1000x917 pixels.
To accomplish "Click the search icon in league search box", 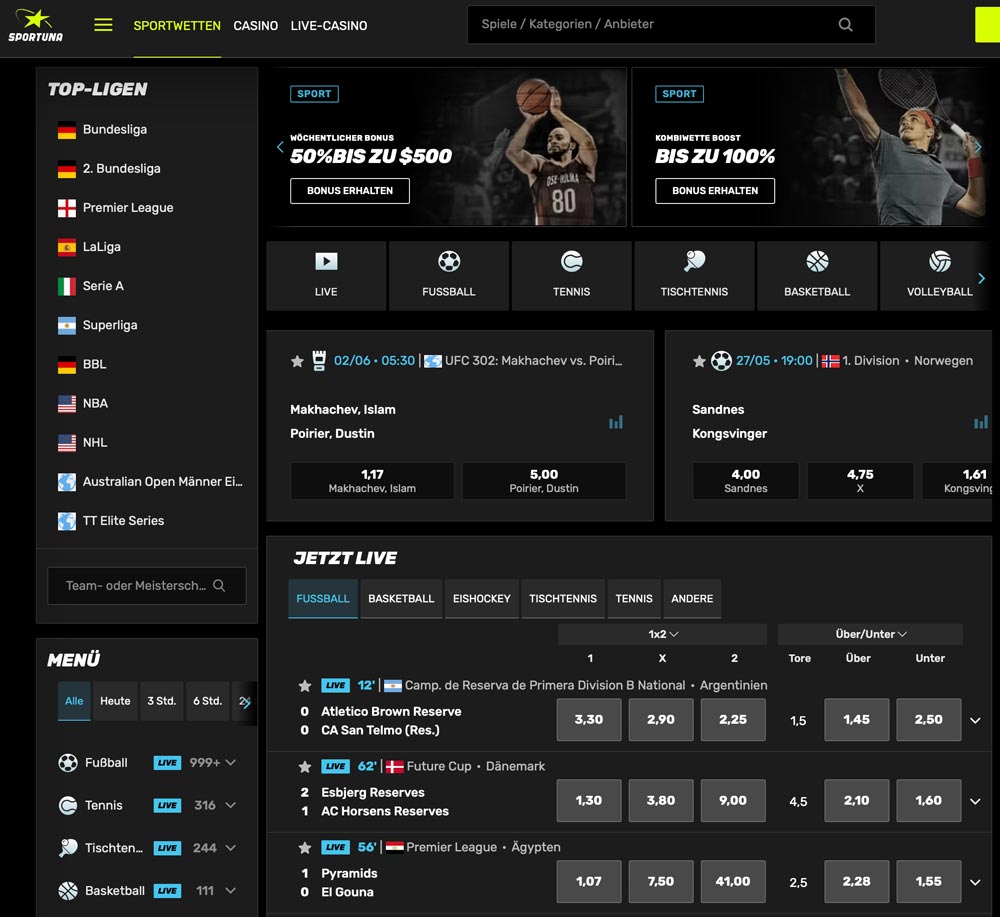I will (219, 585).
